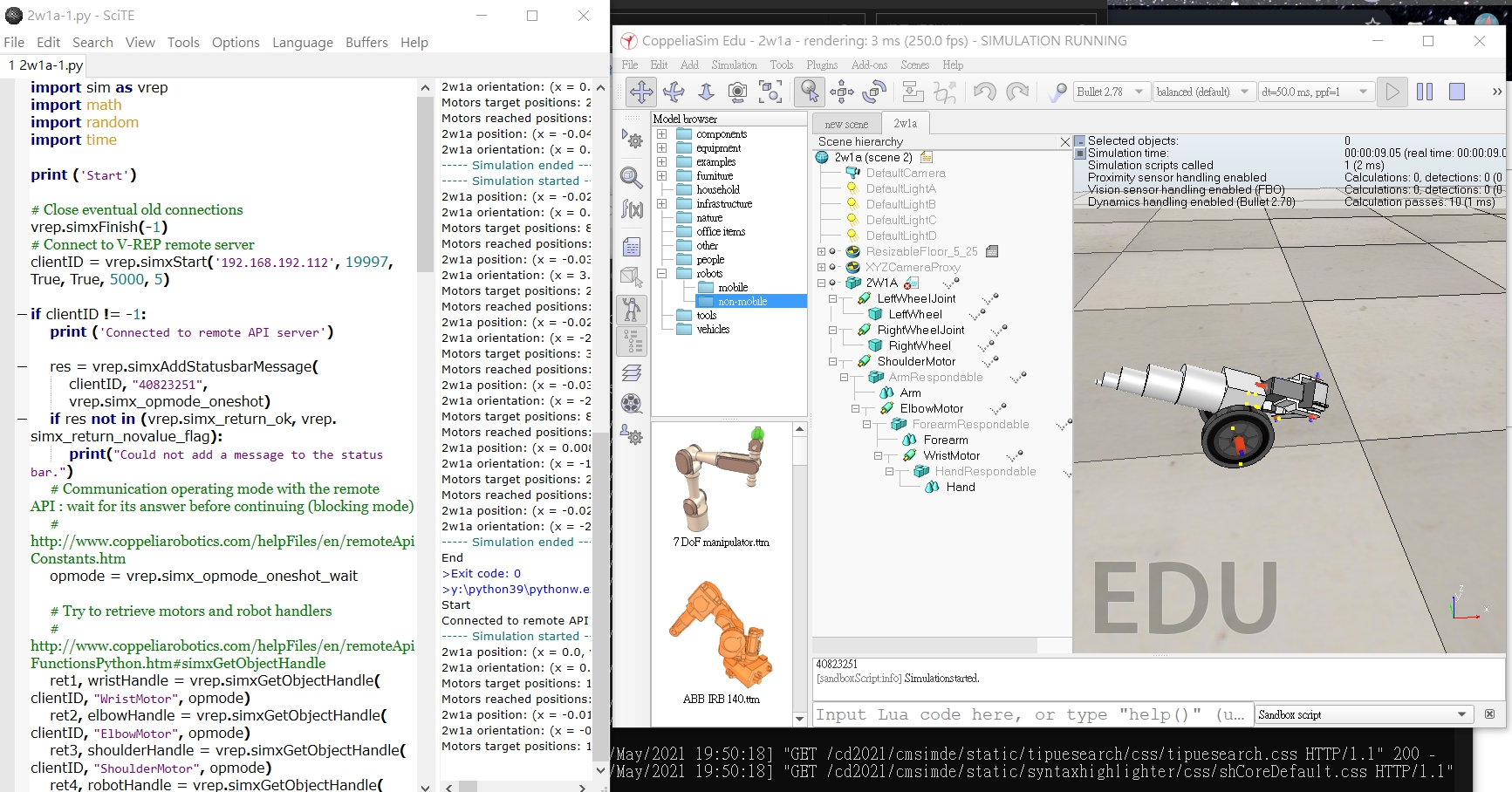Open the layers sidebar icon
Image resolution: width=1512 pixels, height=792 pixels.
click(x=633, y=372)
